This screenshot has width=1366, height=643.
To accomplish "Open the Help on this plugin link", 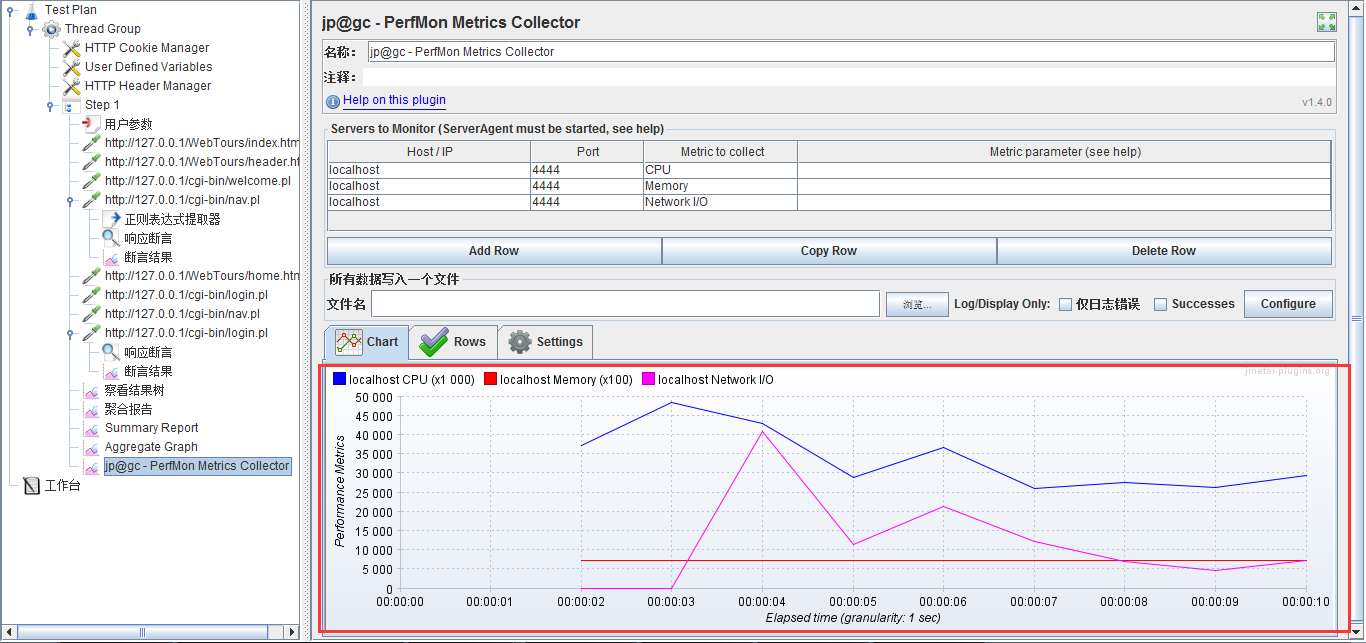I will [394, 100].
